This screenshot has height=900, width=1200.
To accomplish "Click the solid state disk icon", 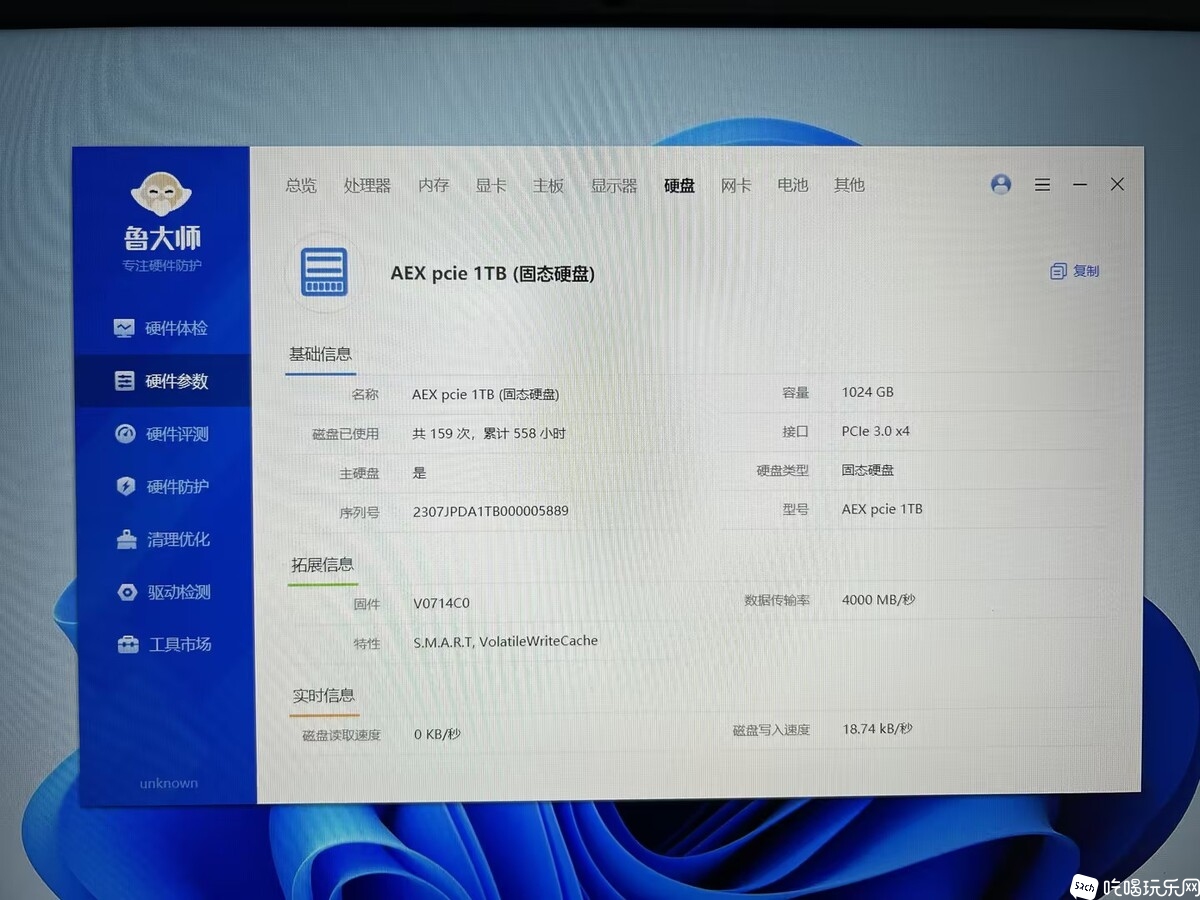I will tap(324, 271).
